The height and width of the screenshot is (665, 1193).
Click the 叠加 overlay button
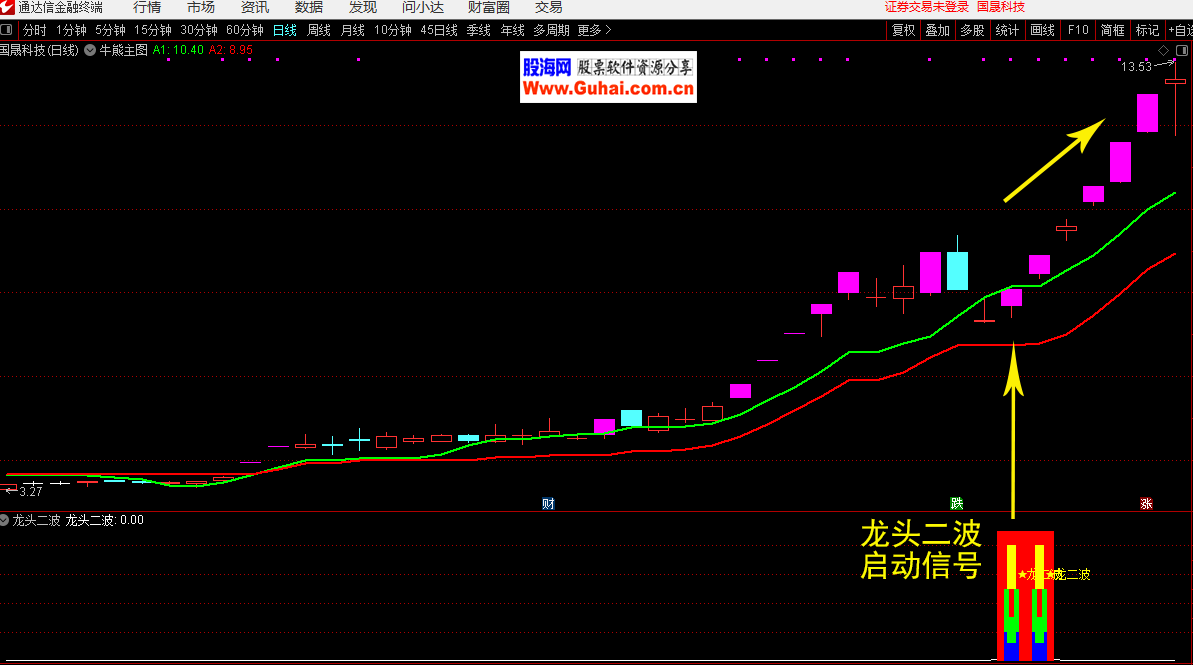(x=937, y=30)
